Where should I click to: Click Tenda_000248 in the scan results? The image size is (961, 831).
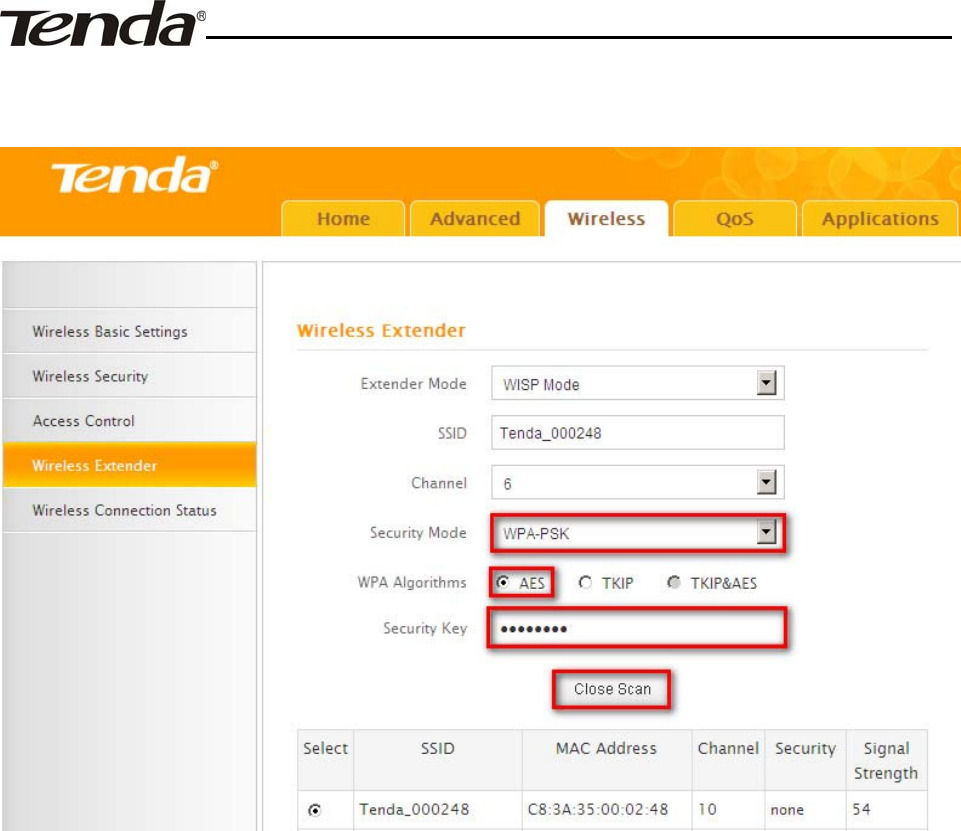pos(414,810)
